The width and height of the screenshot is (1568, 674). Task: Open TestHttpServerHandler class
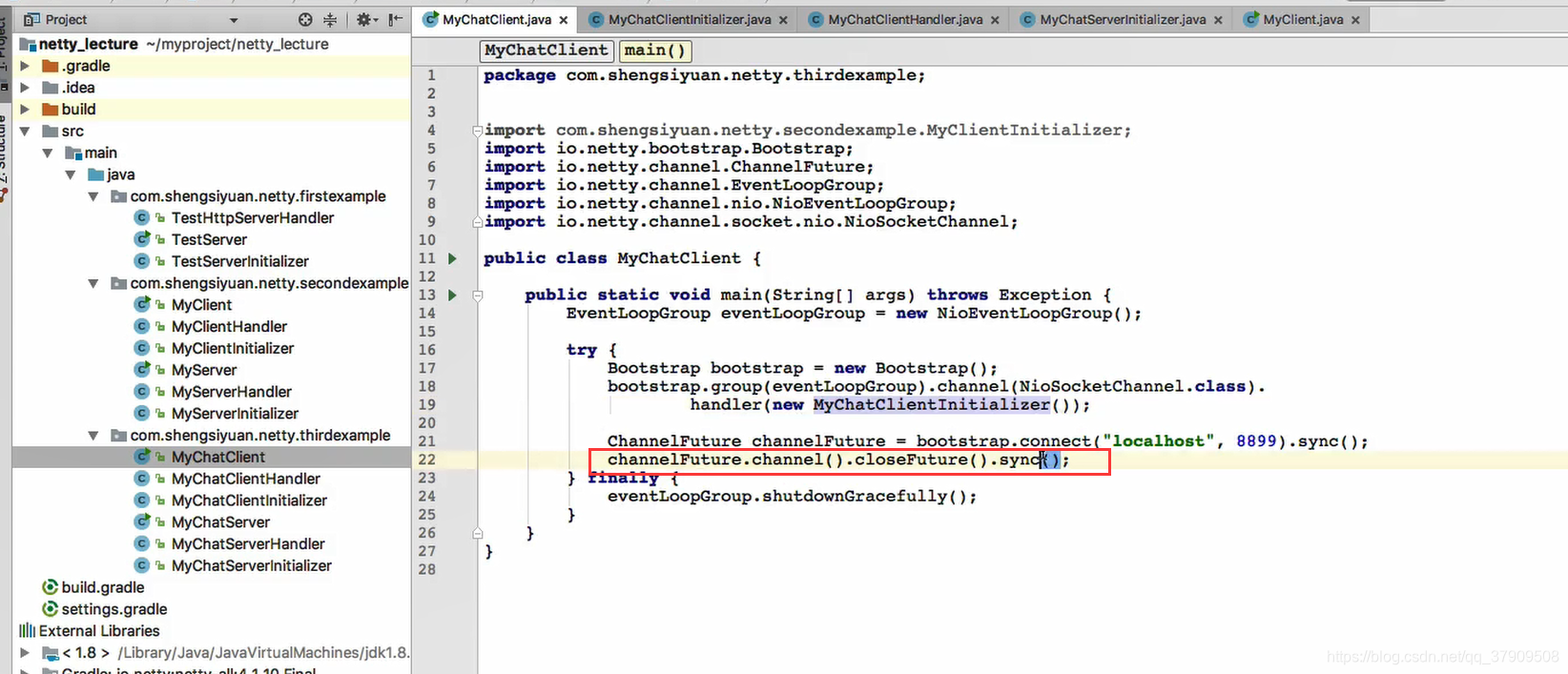point(253,218)
